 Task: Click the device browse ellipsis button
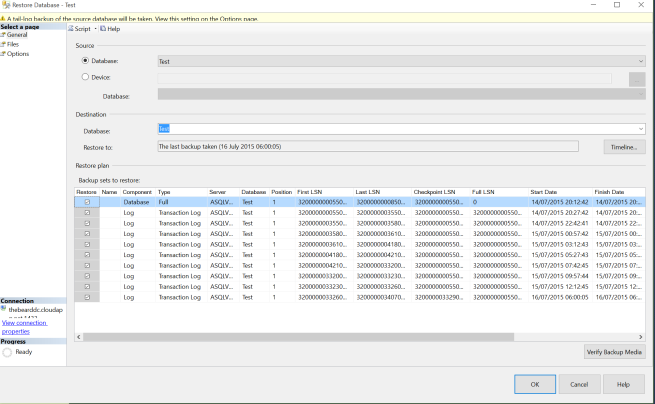coord(636,78)
